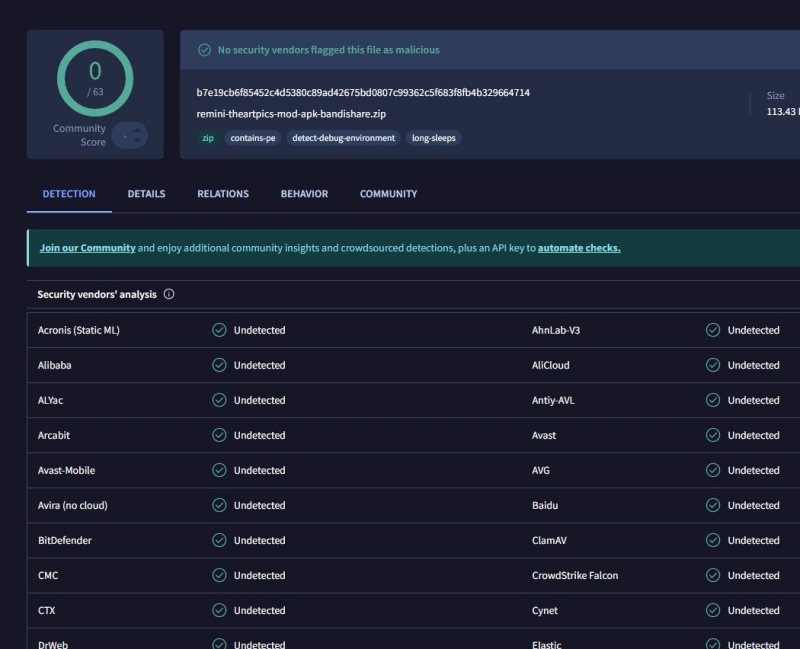Click the Undetected check icon for Avast-Mobile
The width and height of the screenshot is (800, 649).
219,470
